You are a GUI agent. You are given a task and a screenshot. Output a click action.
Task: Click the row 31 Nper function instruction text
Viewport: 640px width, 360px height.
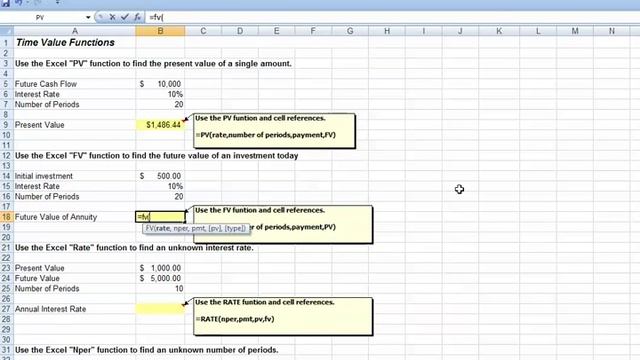tap(147, 350)
